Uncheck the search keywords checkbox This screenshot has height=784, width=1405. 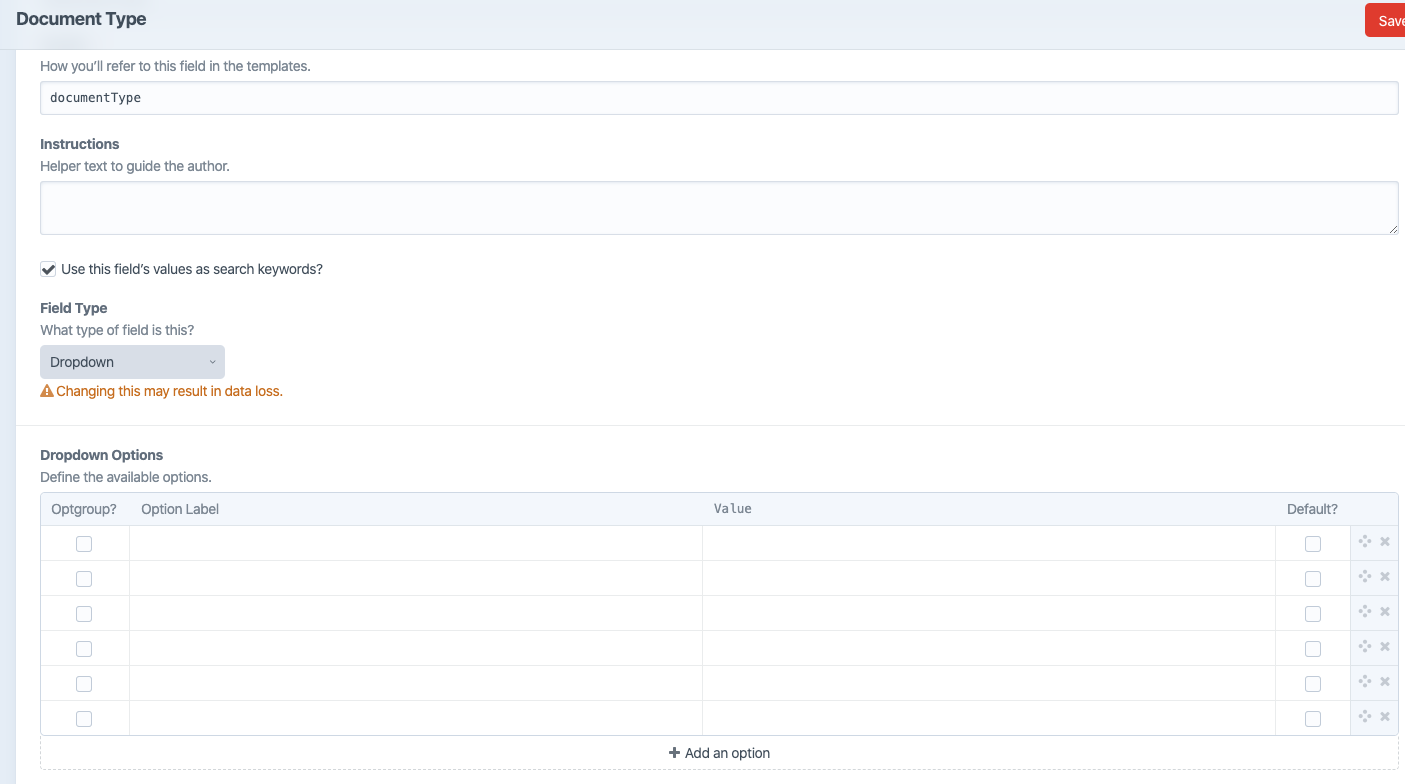(48, 268)
